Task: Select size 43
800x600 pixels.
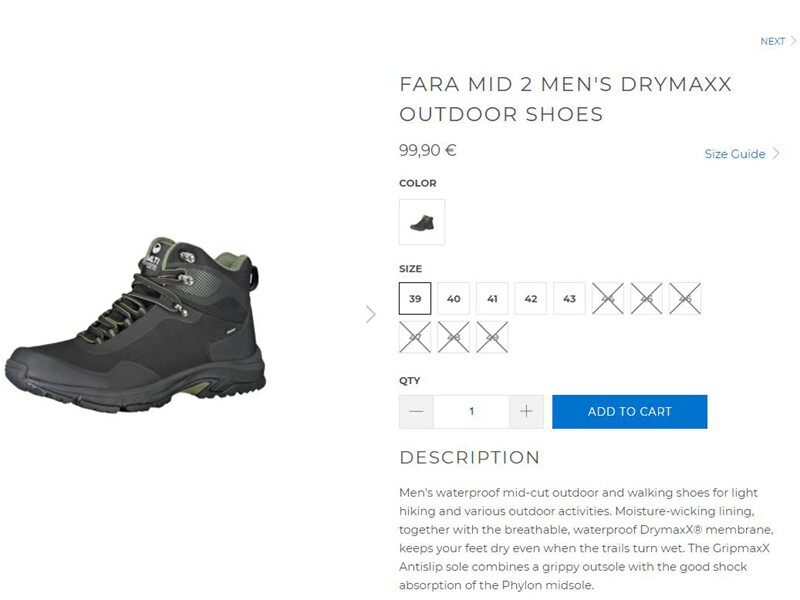Action: tap(569, 299)
